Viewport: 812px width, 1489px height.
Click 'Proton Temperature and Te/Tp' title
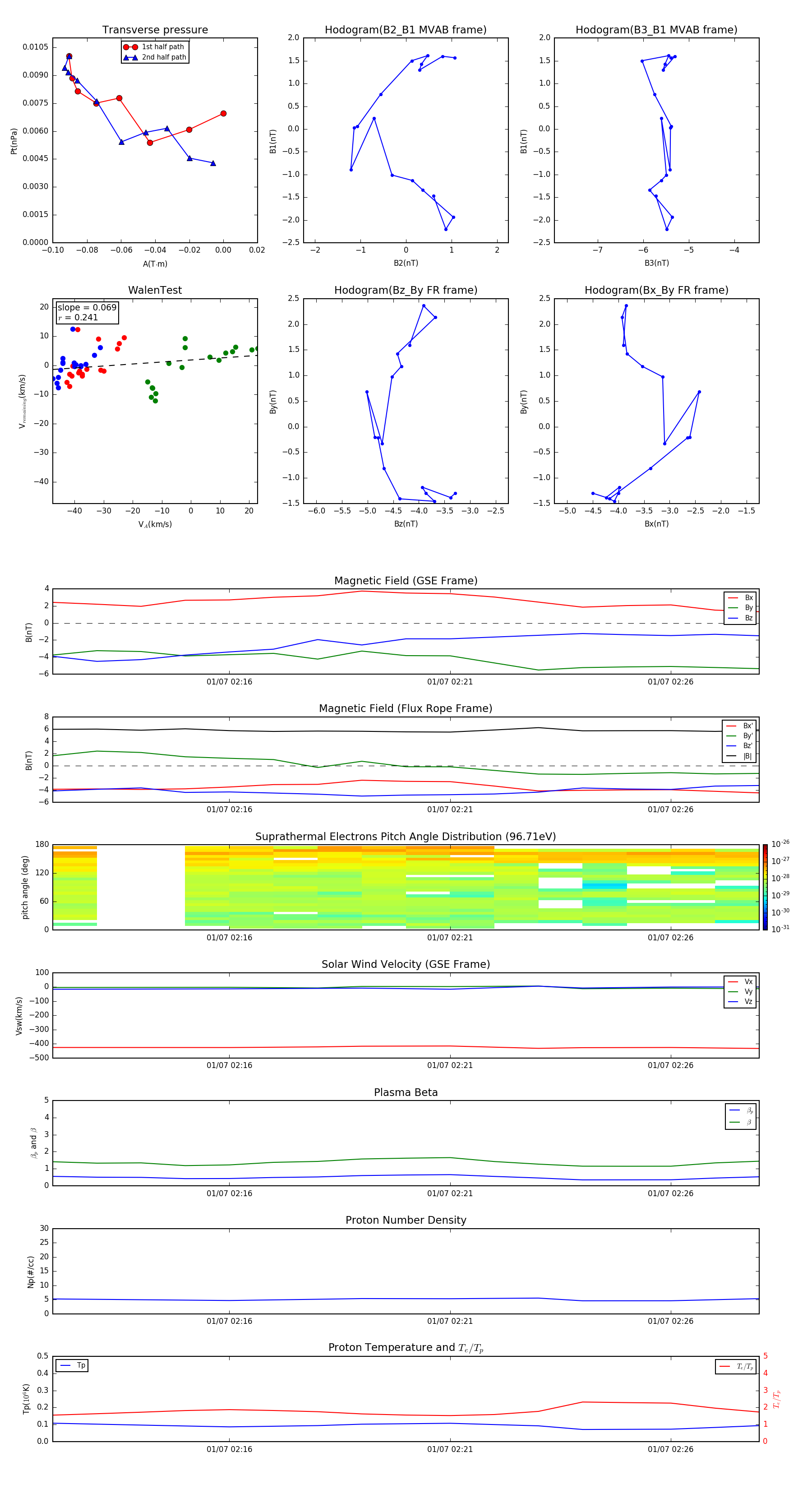click(406, 1348)
